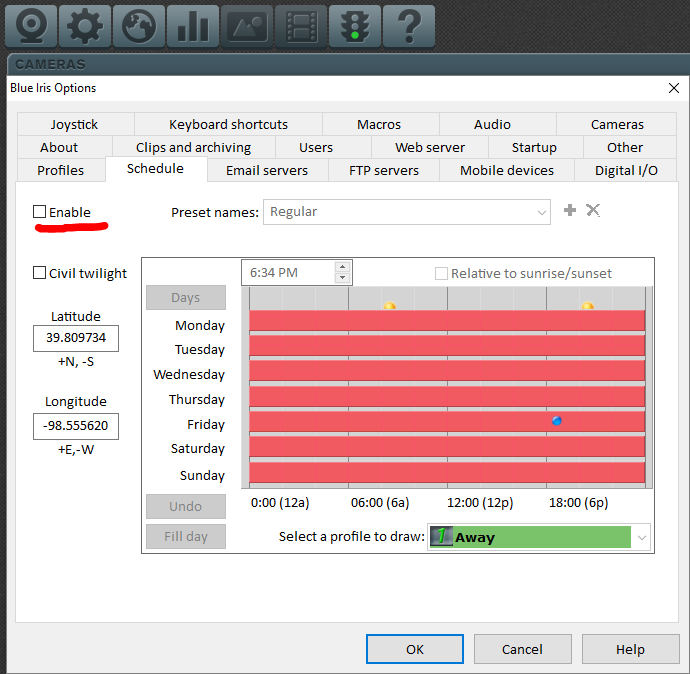690x674 pixels.
Task: Open the Mobile devices tab
Action: pos(507,170)
